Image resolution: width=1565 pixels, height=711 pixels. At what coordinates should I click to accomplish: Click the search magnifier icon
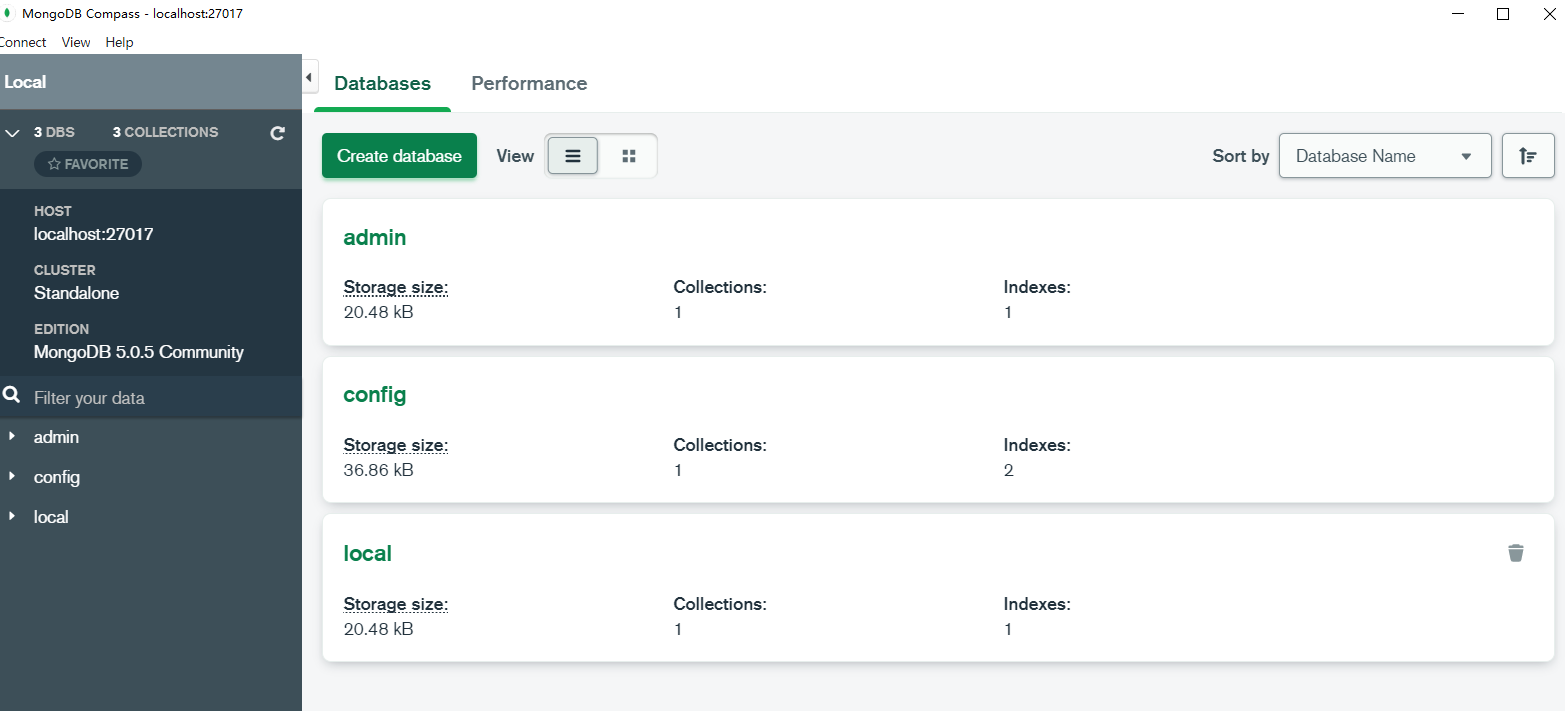pos(12,396)
